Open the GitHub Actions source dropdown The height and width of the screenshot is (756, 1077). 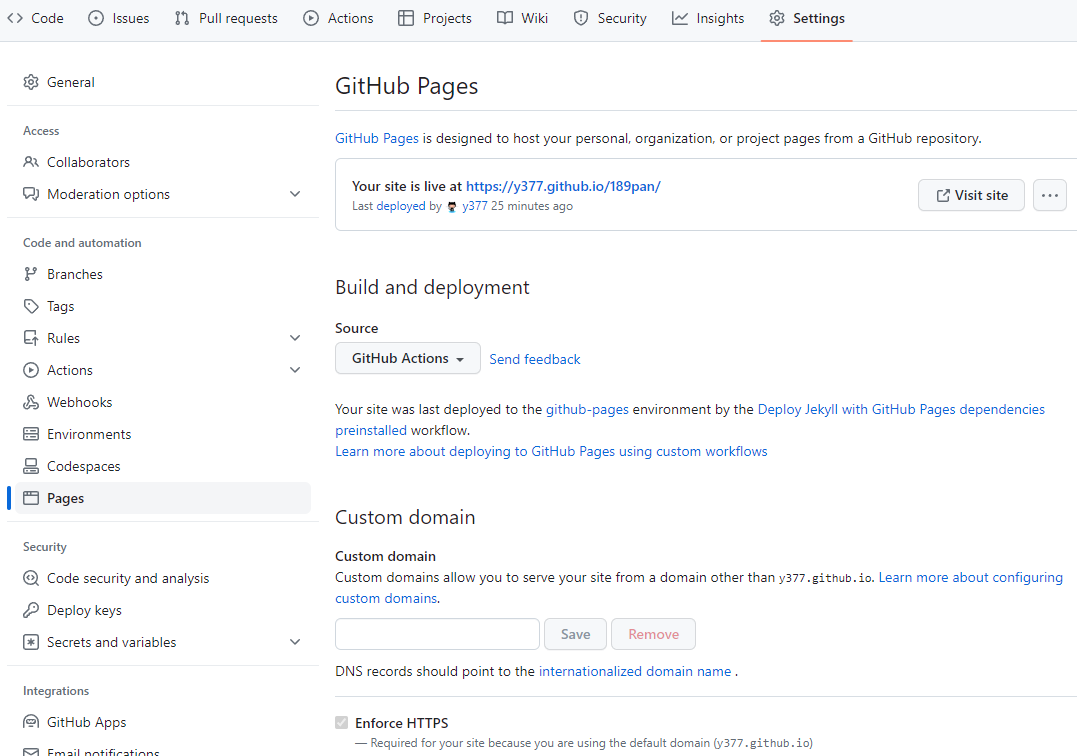pyautogui.click(x=407, y=358)
